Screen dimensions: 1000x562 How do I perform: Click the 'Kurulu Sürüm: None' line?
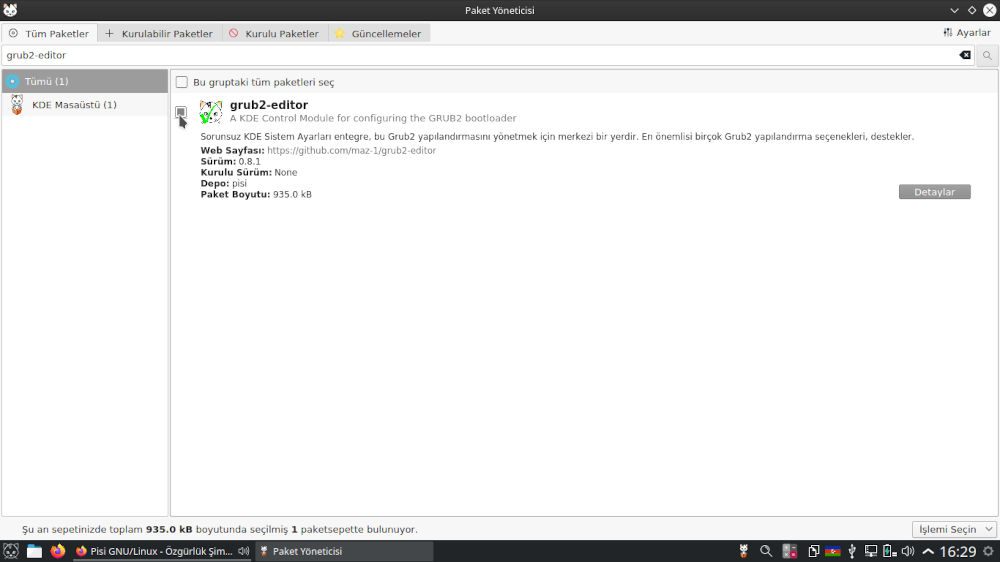click(x=249, y=172)
